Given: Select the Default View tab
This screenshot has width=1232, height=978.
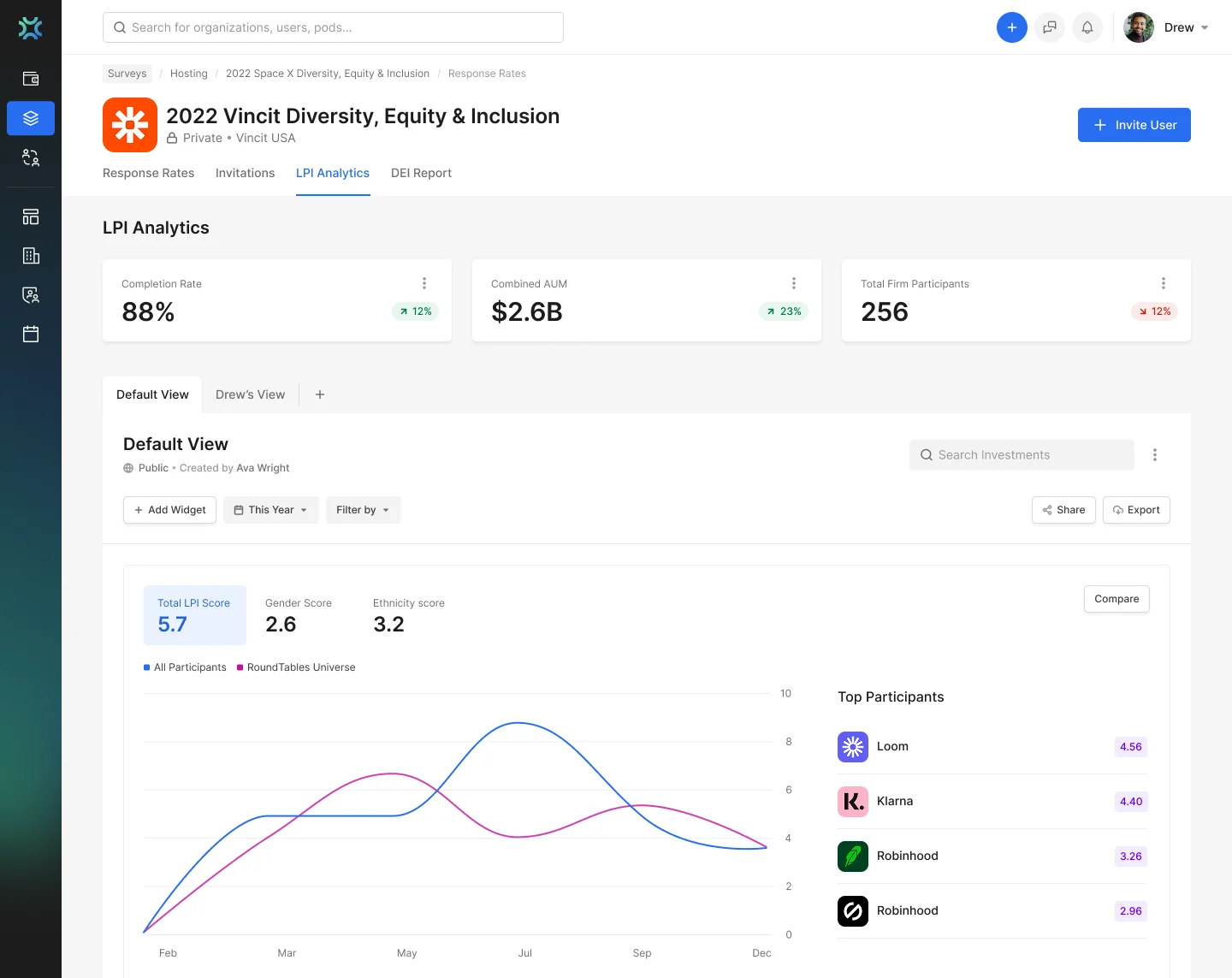Looking at the screenshot, I should (x=152, y=394).
